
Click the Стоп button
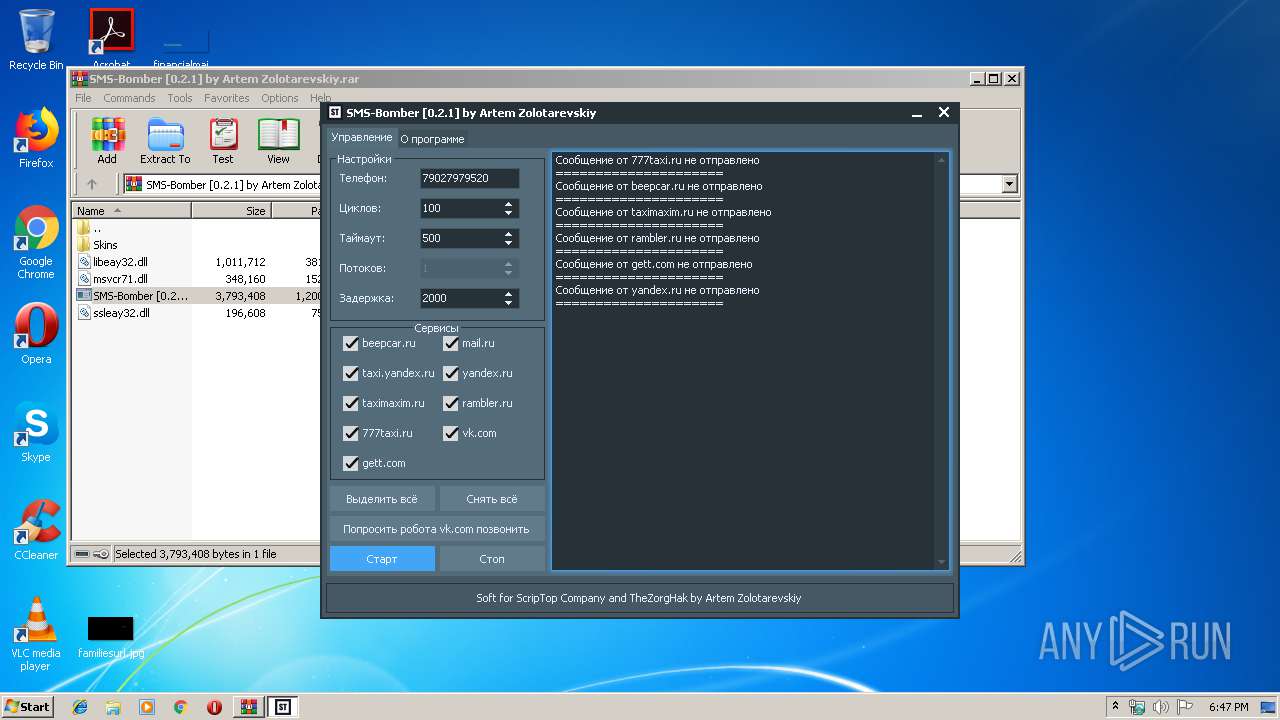[x=492, y=559]
